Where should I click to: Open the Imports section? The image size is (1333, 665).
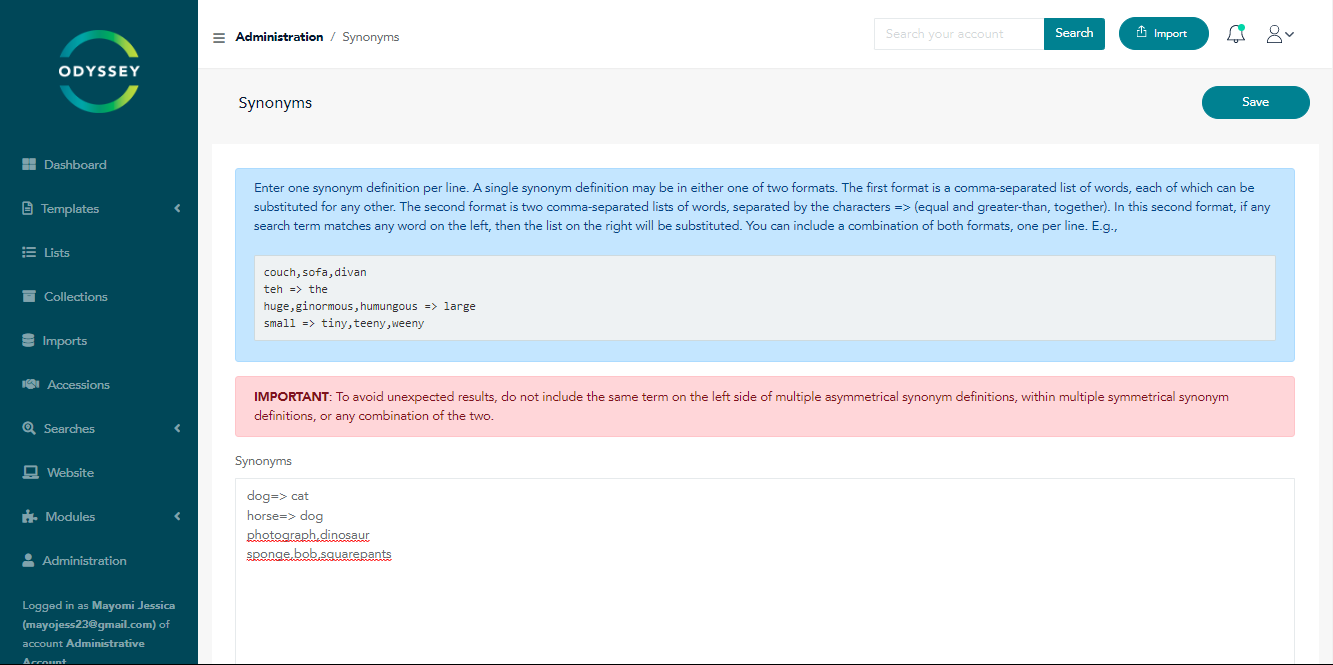tap(65, 341)
